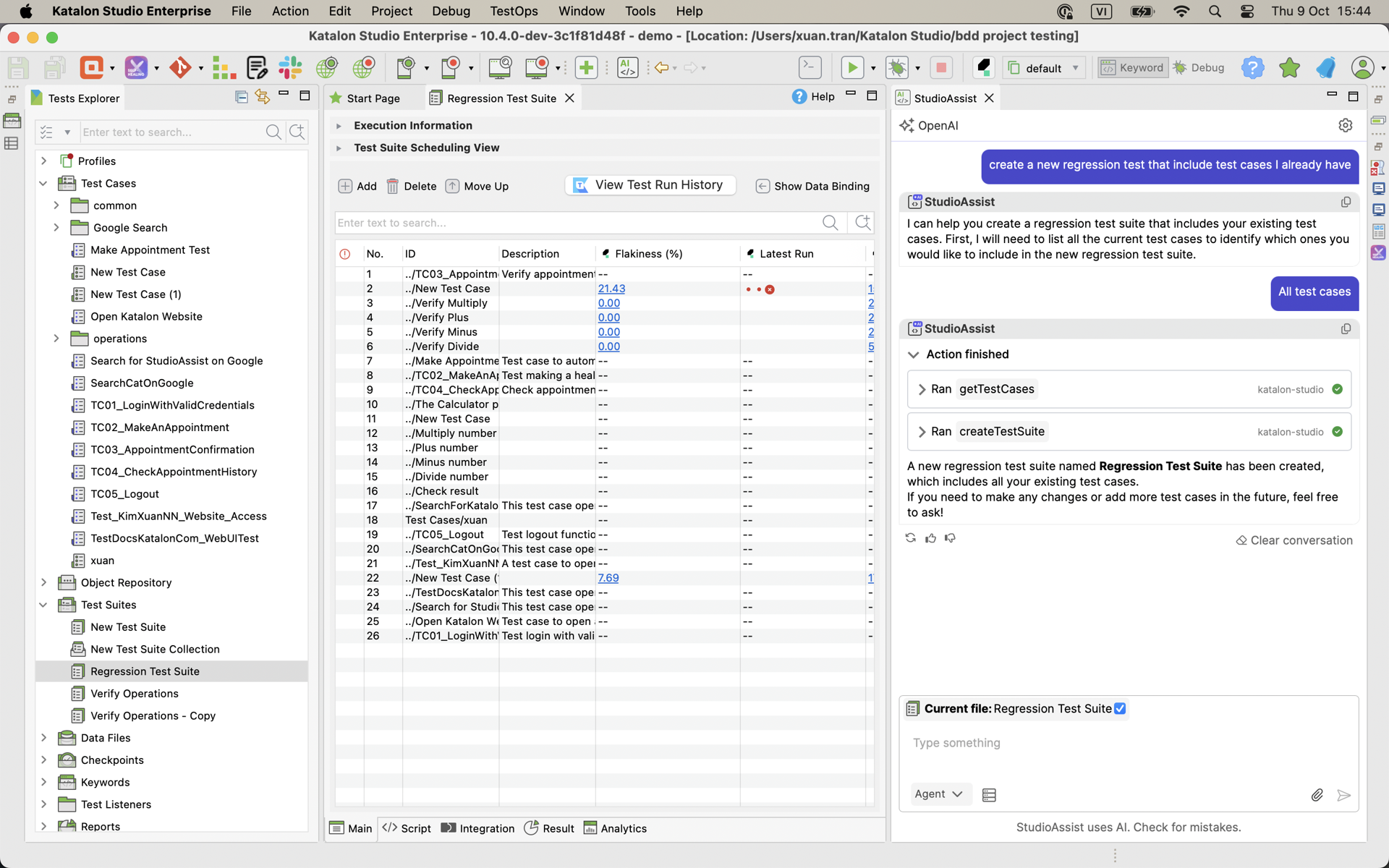The height and width of the screenshot is (868, 1389).
Task: Uncheck the Current file Regression Test Suite checkbox
Action: click(1121, 709)
